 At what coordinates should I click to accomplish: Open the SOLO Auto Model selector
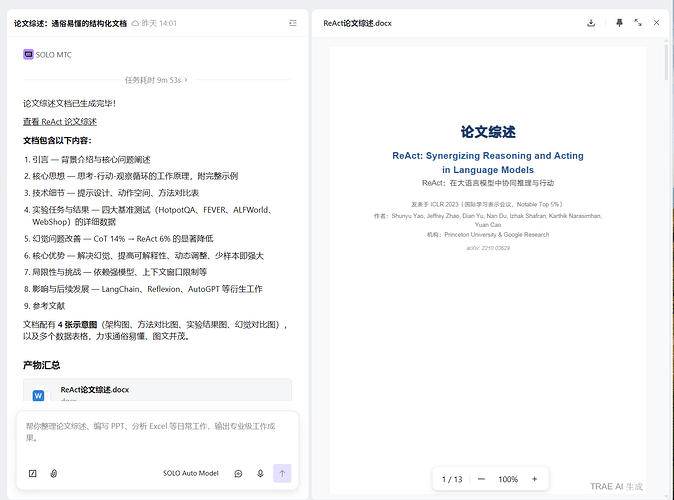point(191,473)
